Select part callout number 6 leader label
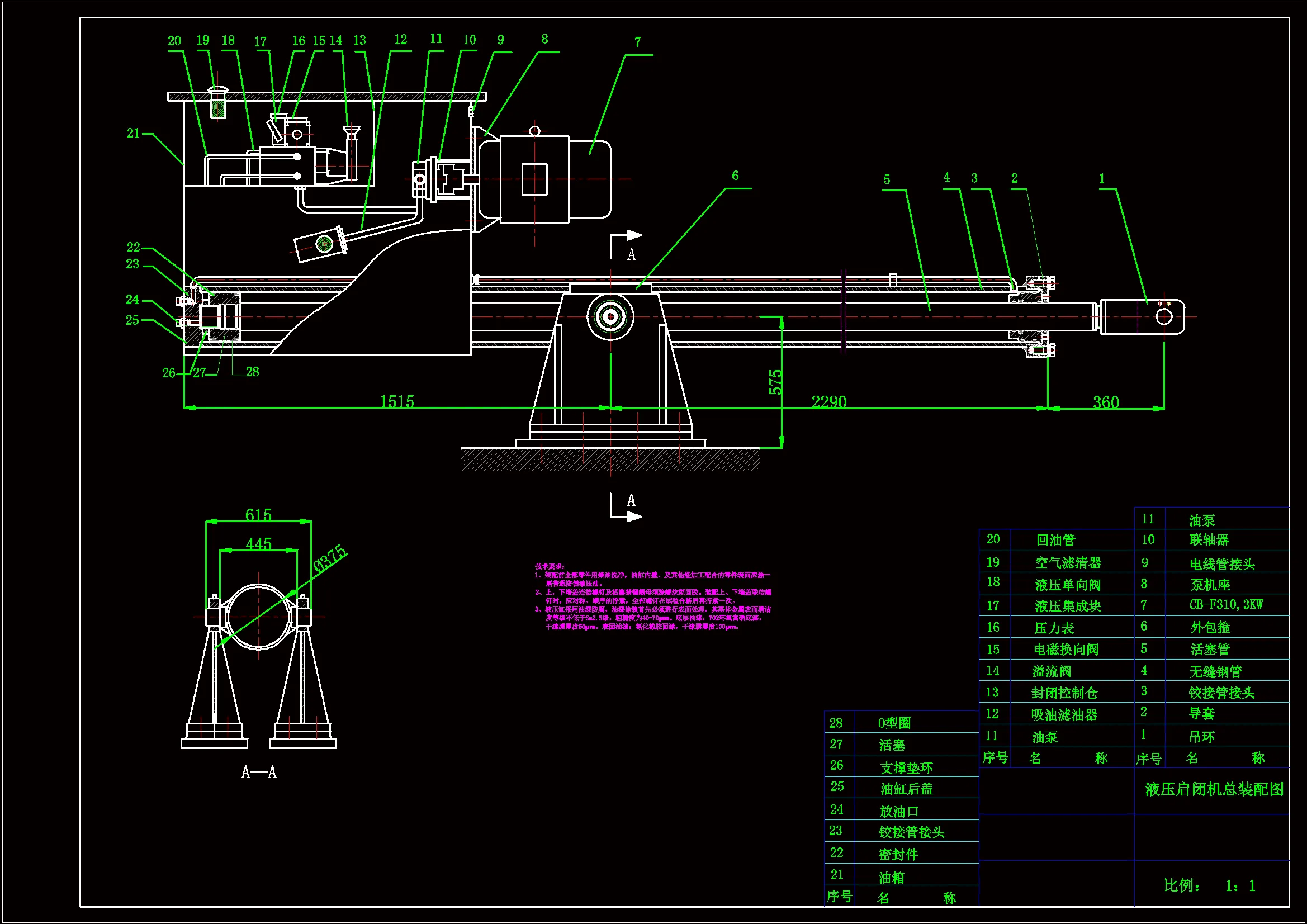Screen dimensions: 1307x924 (735, 176)
